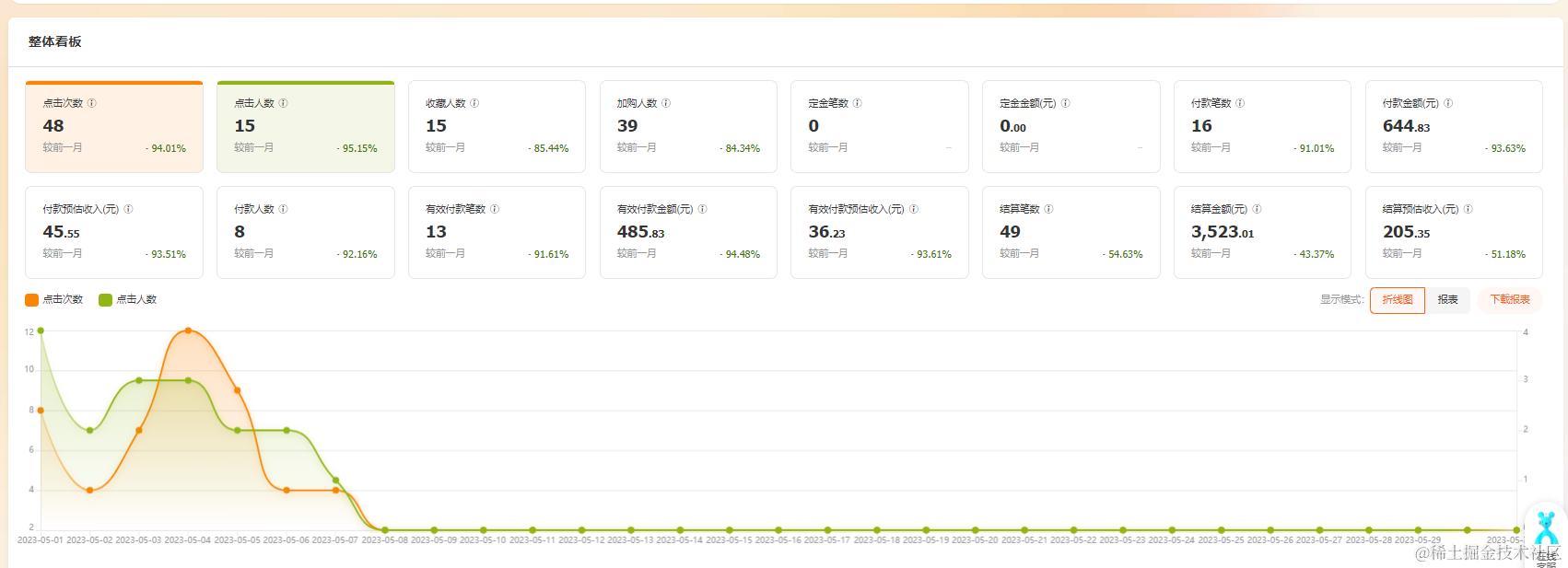The width and height of the screenshot is (1568, 568).
Task: Select the 有效付款金额(元) metric card
Action: [688, 233]
